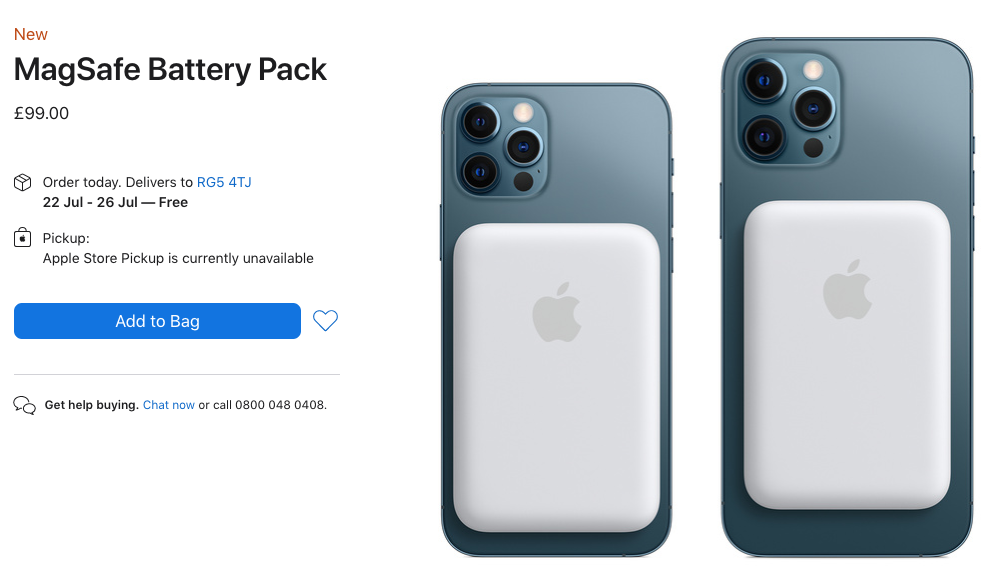Click the Apple Store pickup bag icon
The image size is (994, 577).
point(22,237)
